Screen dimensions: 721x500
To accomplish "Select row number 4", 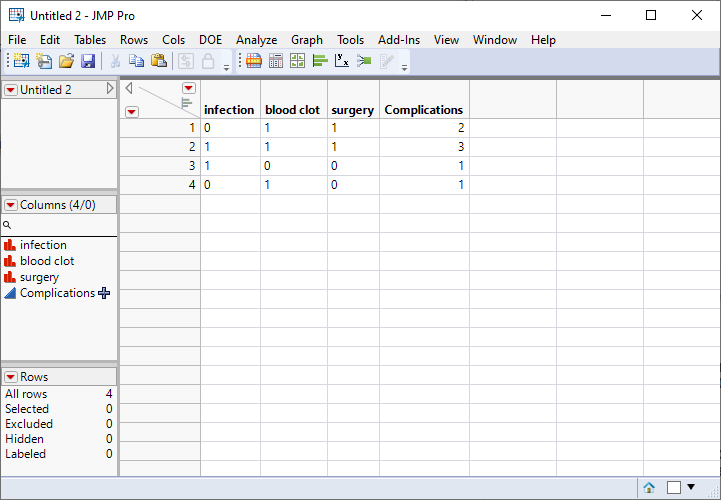I will pos(160,184).
